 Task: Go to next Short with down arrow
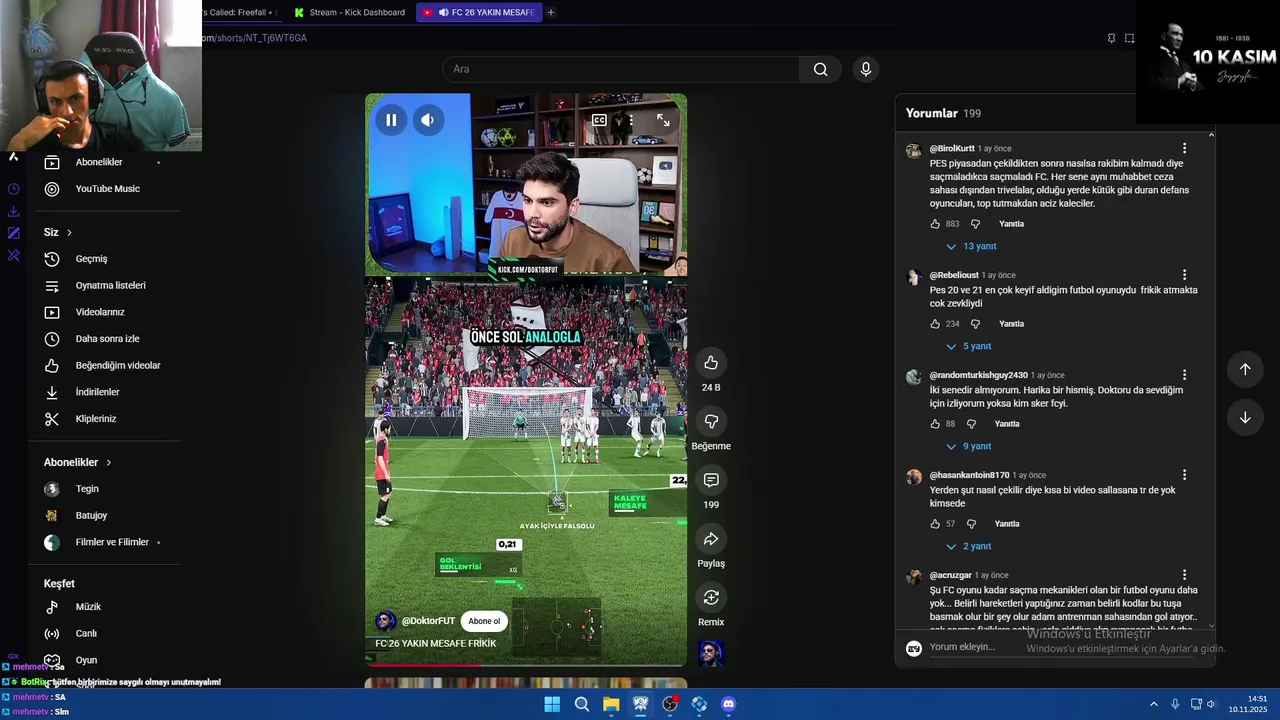(1245, 418)
